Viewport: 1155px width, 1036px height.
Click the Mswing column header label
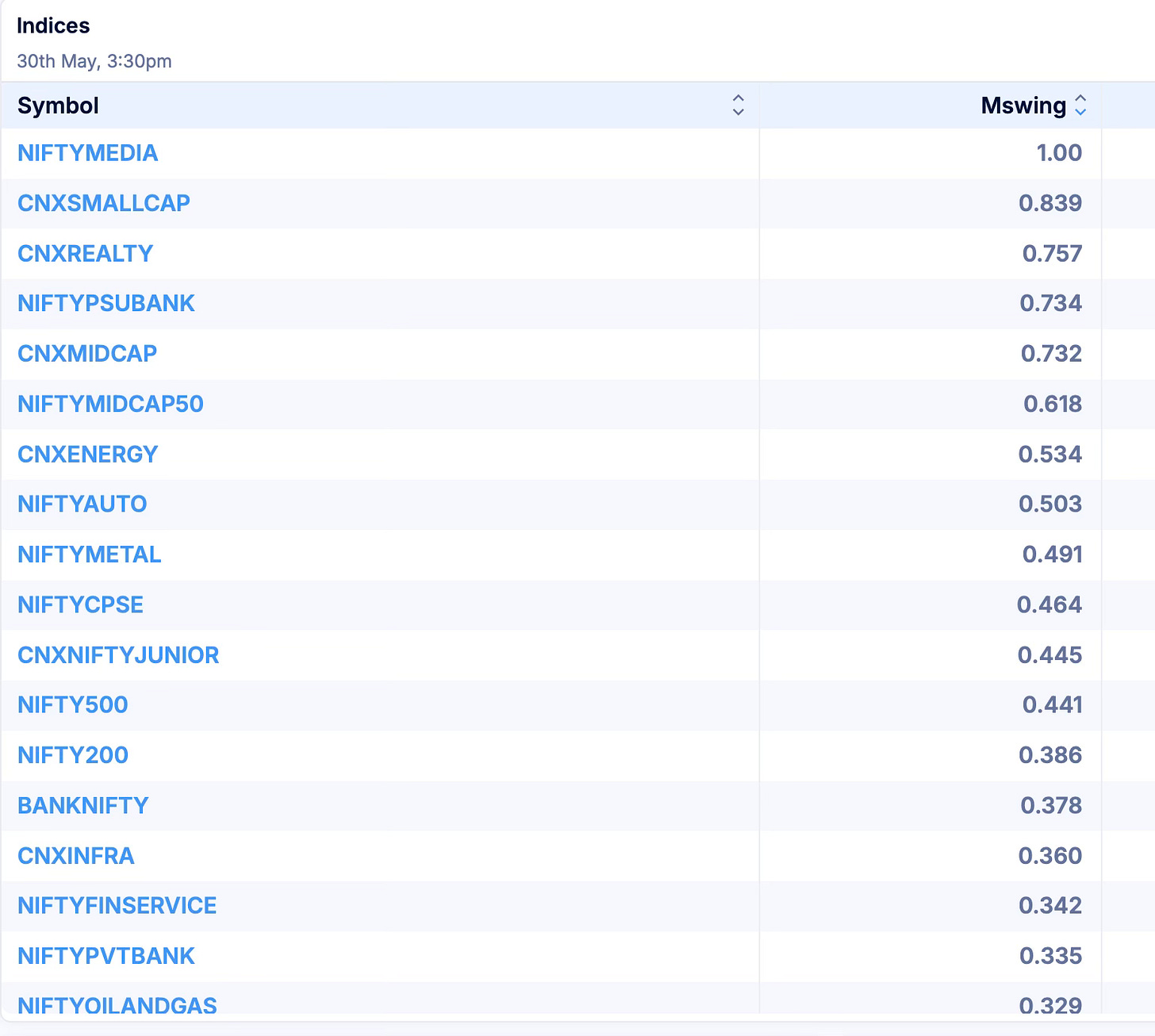(1023, 106)
